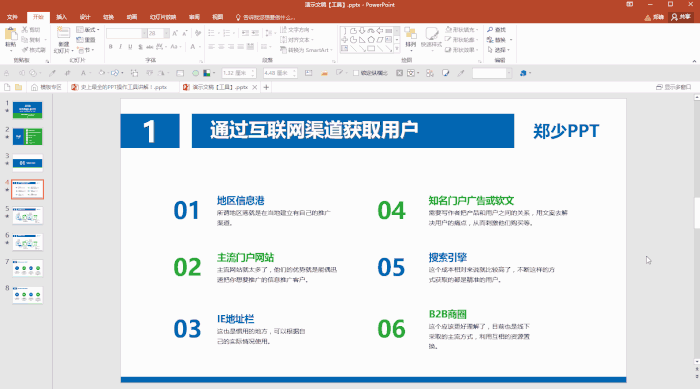Image resolution: width=700 pixels, height=389 pixels.
Task: Click the Tell Me search box
Action: pyautogui.click(x=266, y=17)
